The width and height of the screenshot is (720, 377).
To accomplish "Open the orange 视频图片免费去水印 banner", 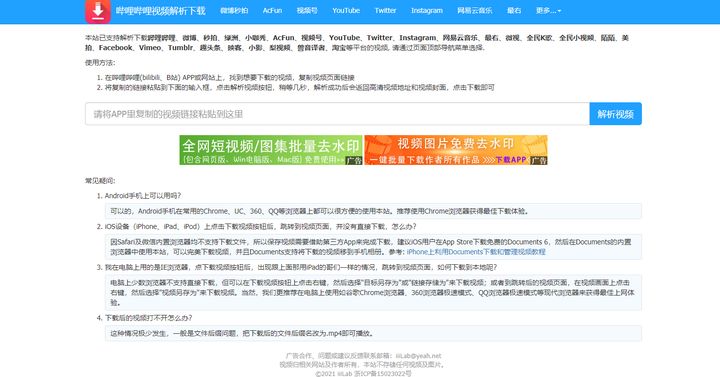I will pyautogui.click(x=456, y=150).
